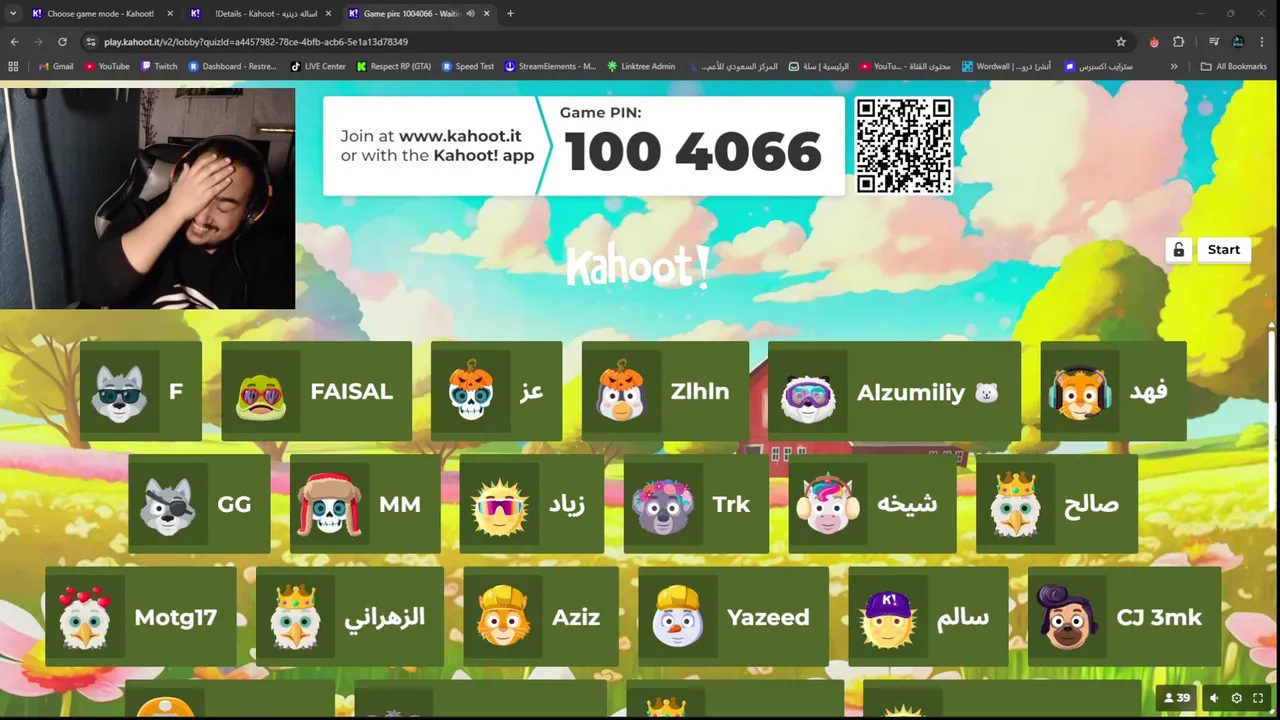The width and height of the screenshot is (1280, 720).
Task: Select player Zlhln penguin avatar
Action: [621, 392]
